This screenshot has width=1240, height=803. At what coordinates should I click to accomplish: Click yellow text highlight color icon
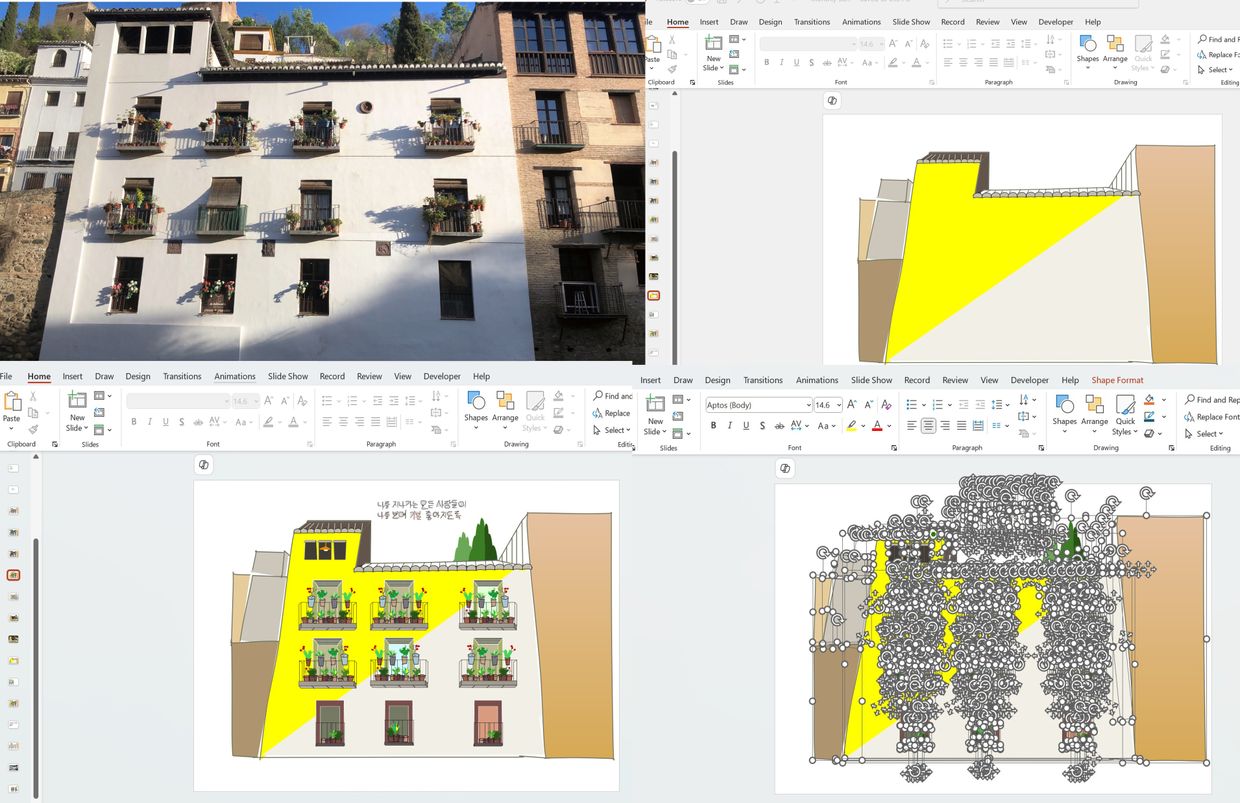(x=850, y=426)
